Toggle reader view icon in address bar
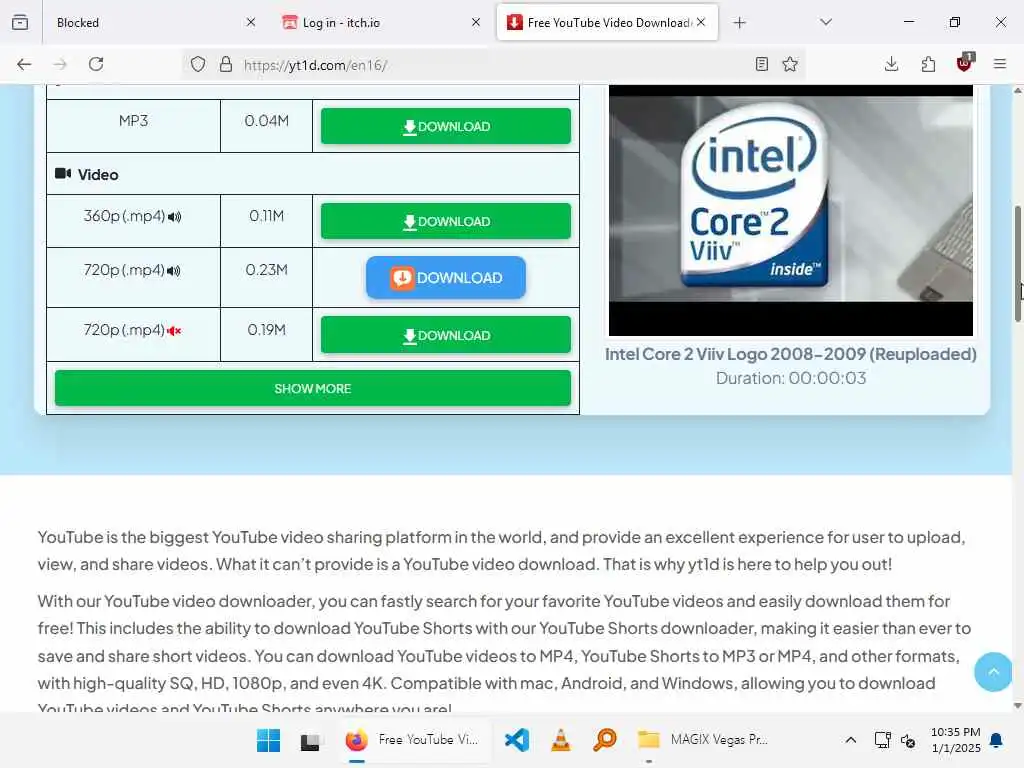This screenshot has height=768, width=1024. pos(761,64)
